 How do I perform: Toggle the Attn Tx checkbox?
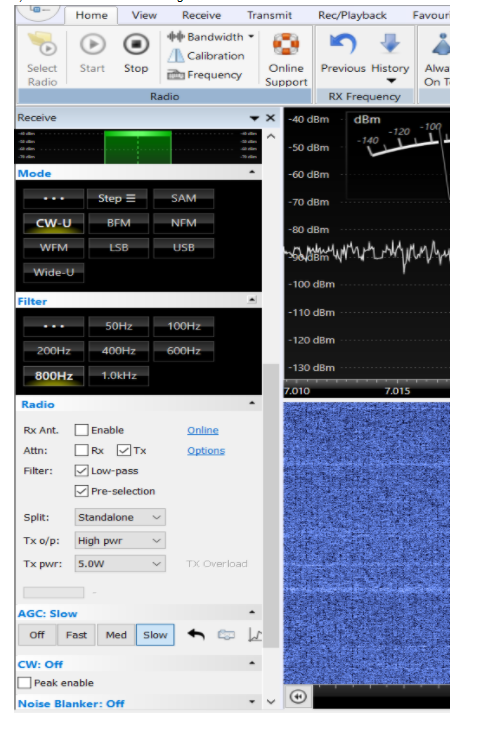click(x=124, y=450)
